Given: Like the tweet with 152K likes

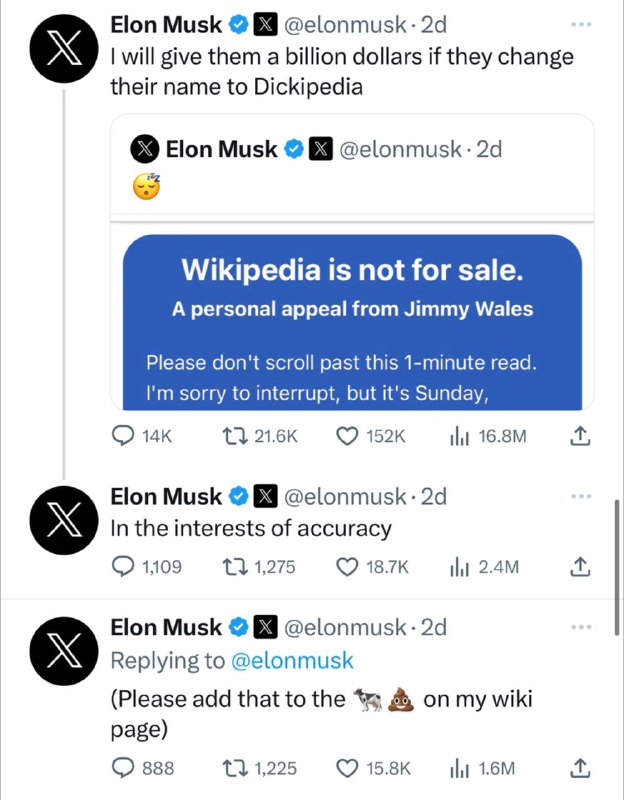Looking at the screenshot, I should 349,436.
